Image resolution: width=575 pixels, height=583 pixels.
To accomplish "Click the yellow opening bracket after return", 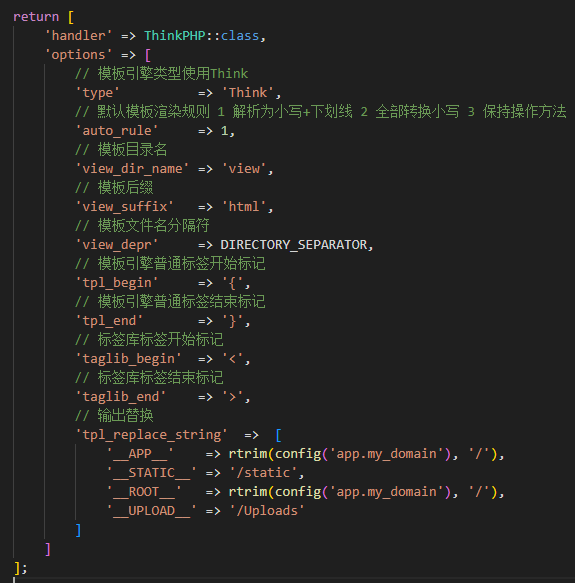I will 71,17.
